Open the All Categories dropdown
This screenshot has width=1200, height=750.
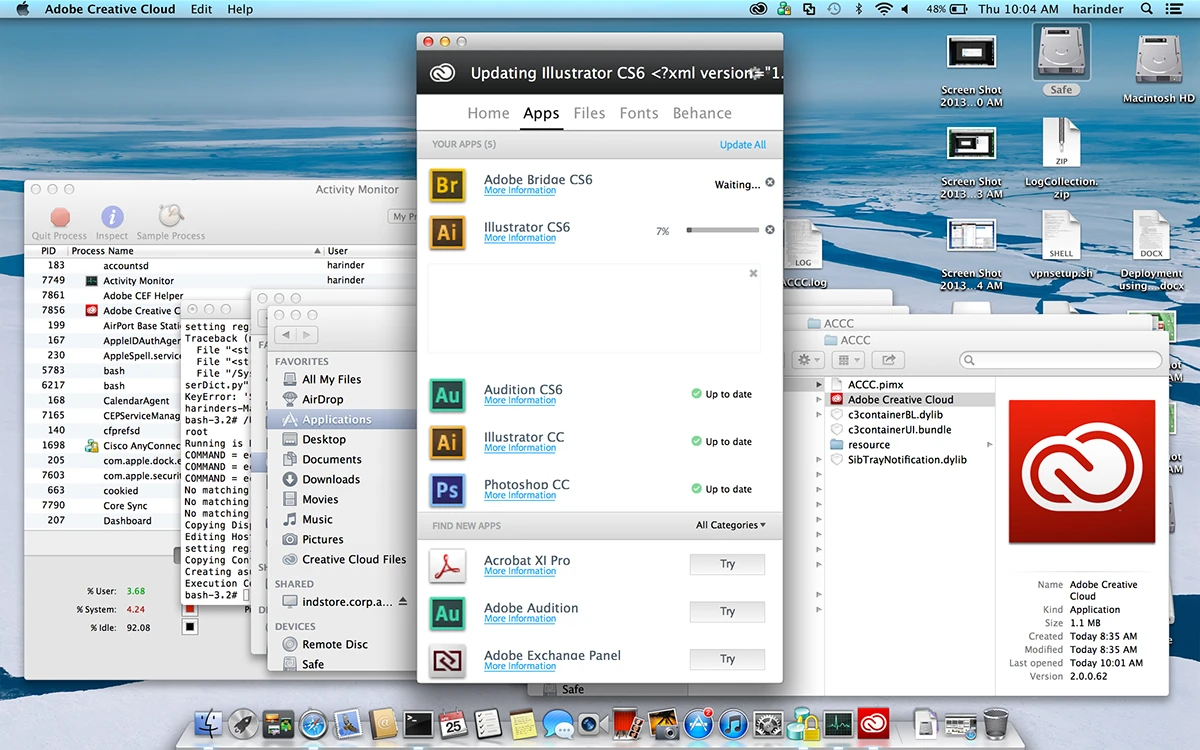[x=731, y=525]
